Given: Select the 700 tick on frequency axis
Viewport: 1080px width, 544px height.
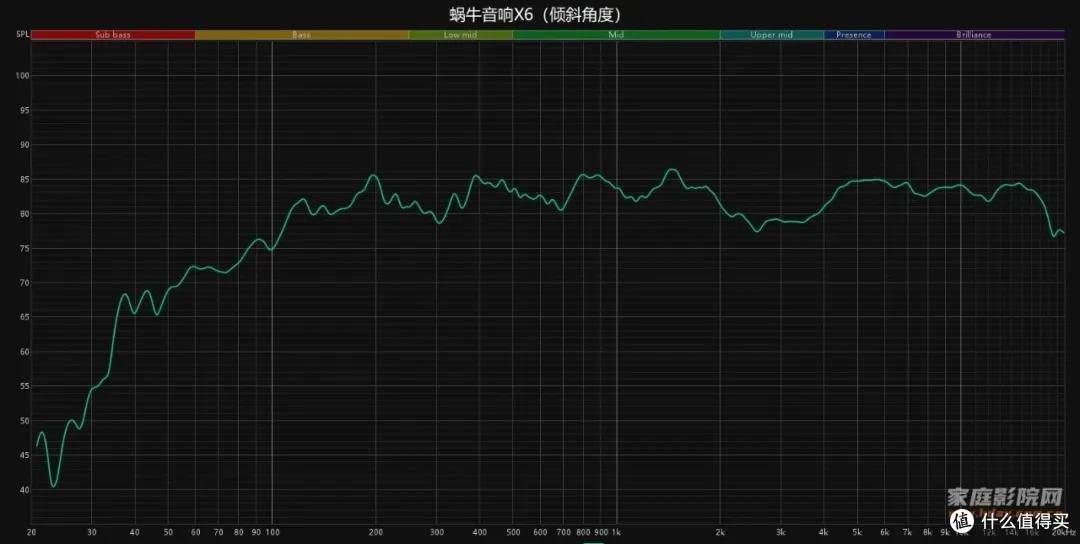Looking at the screenshot, I should click(563, 532).
